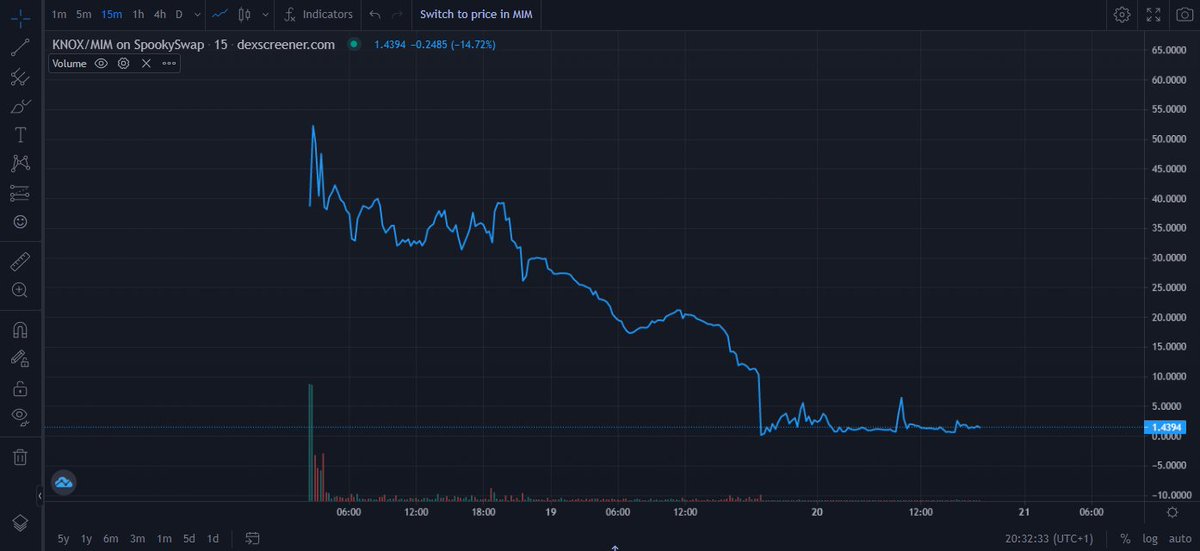Undo the last chart action
Image resolution: width=1200 pixels, height=551 pixels.
click(x=375, y=15)
